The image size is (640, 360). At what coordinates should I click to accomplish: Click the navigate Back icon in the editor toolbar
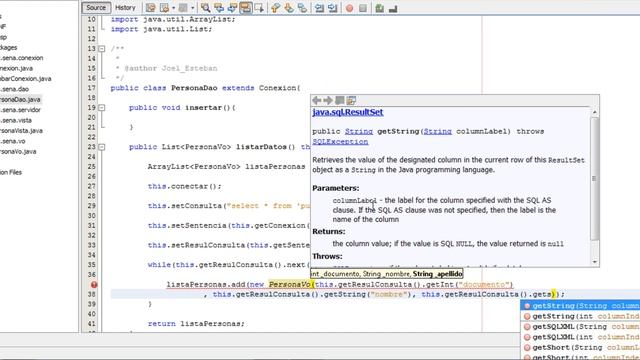pos(164,8)
